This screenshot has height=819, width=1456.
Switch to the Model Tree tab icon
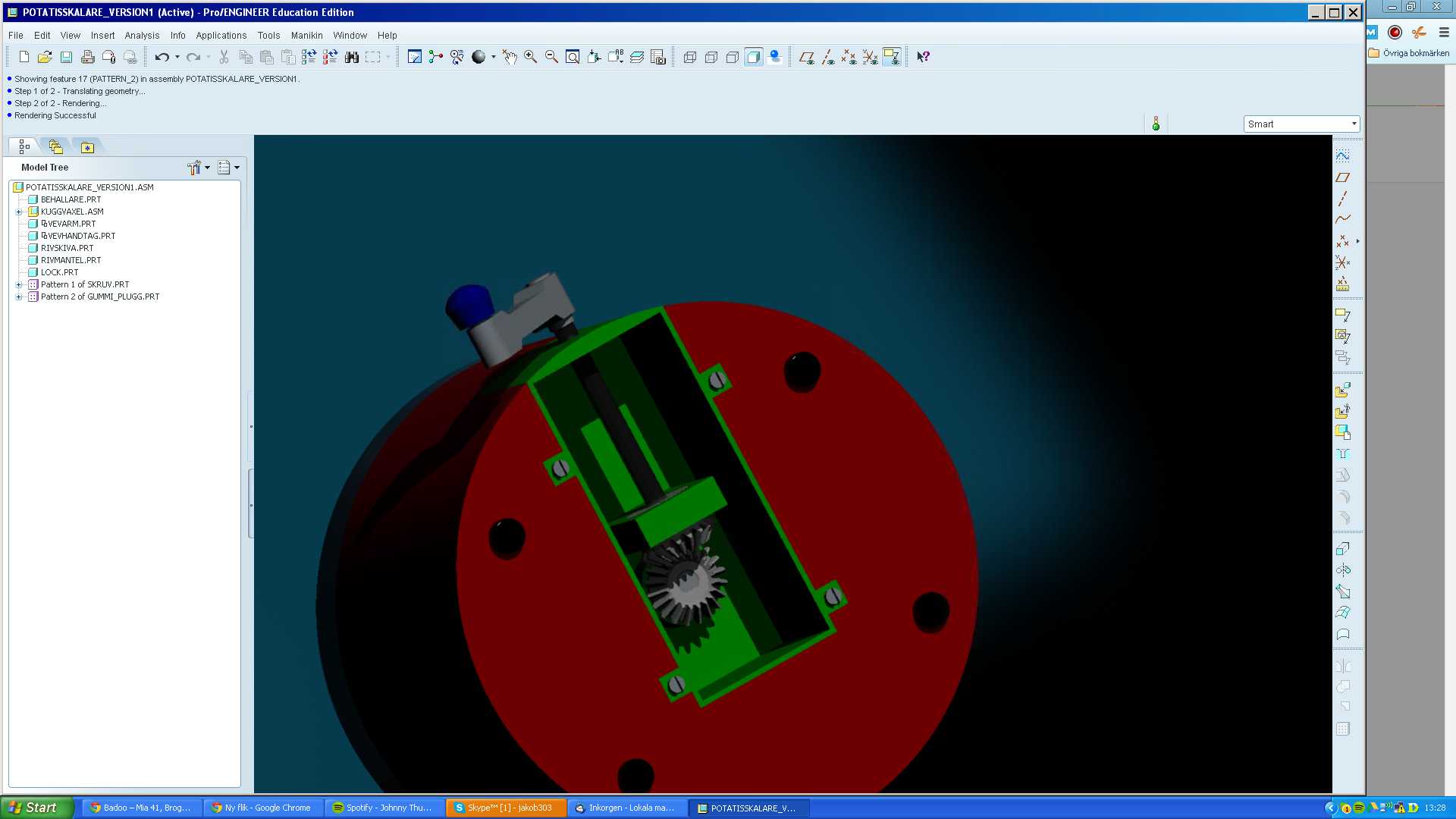click(24, 147)
